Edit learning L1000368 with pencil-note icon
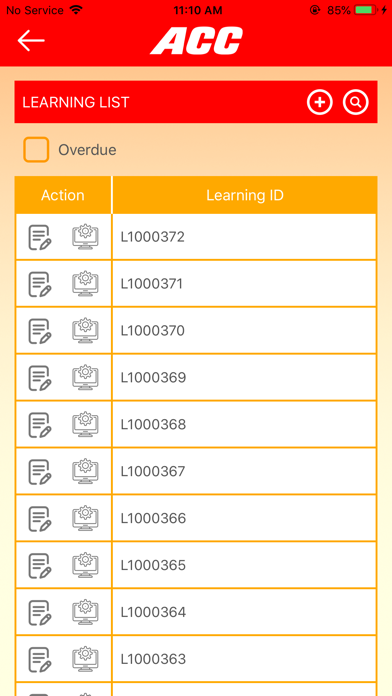392x696 pixels. [x=40, y=425]
